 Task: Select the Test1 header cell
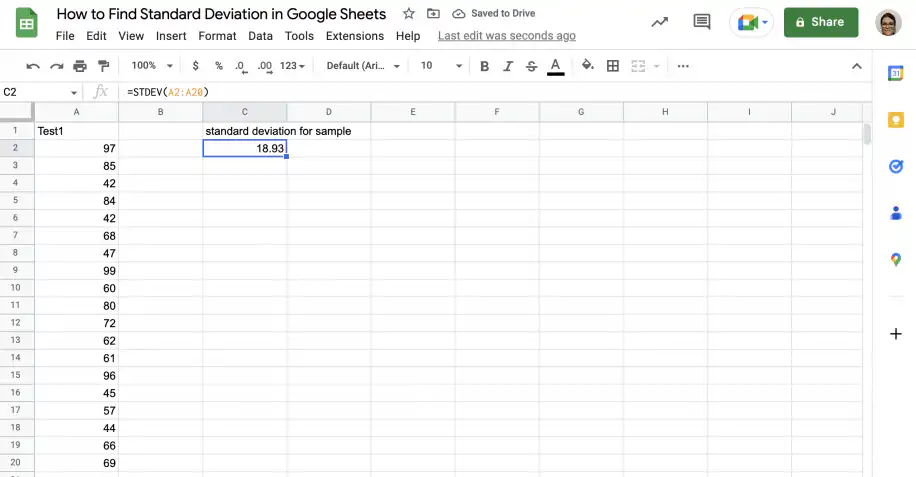tap(77, 131)
